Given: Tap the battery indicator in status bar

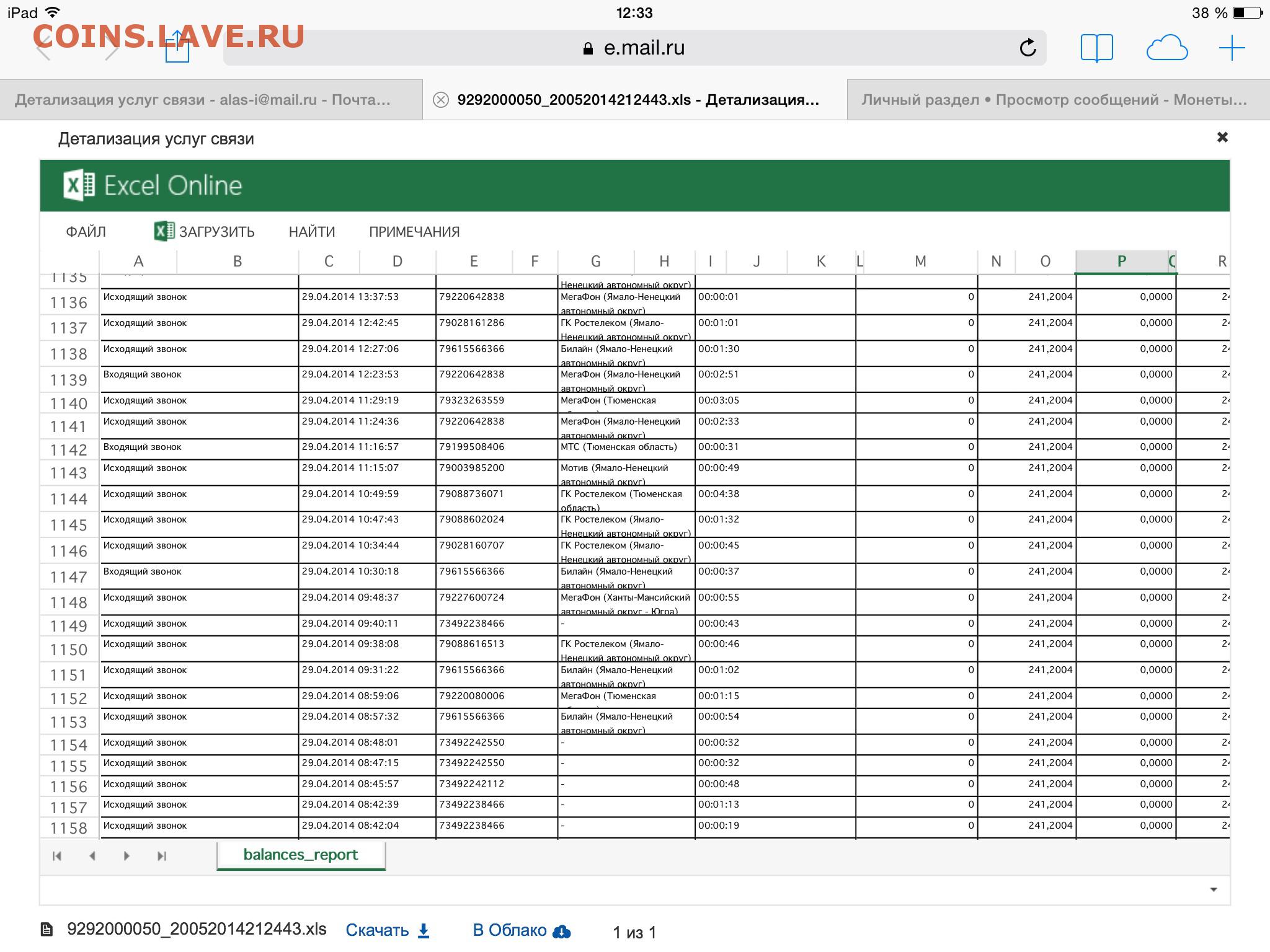Looking at the screenshot, I should [x=1247, y=12].
